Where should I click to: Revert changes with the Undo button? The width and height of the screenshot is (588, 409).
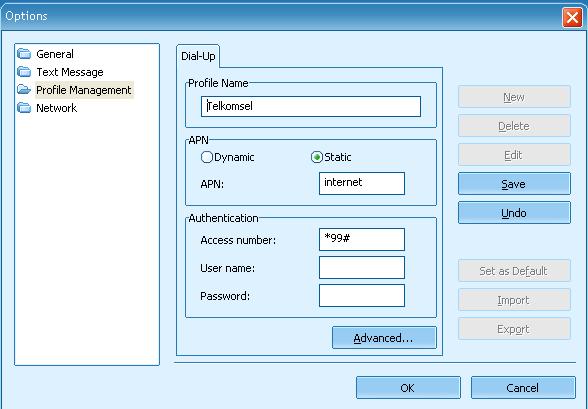[514, 213]
